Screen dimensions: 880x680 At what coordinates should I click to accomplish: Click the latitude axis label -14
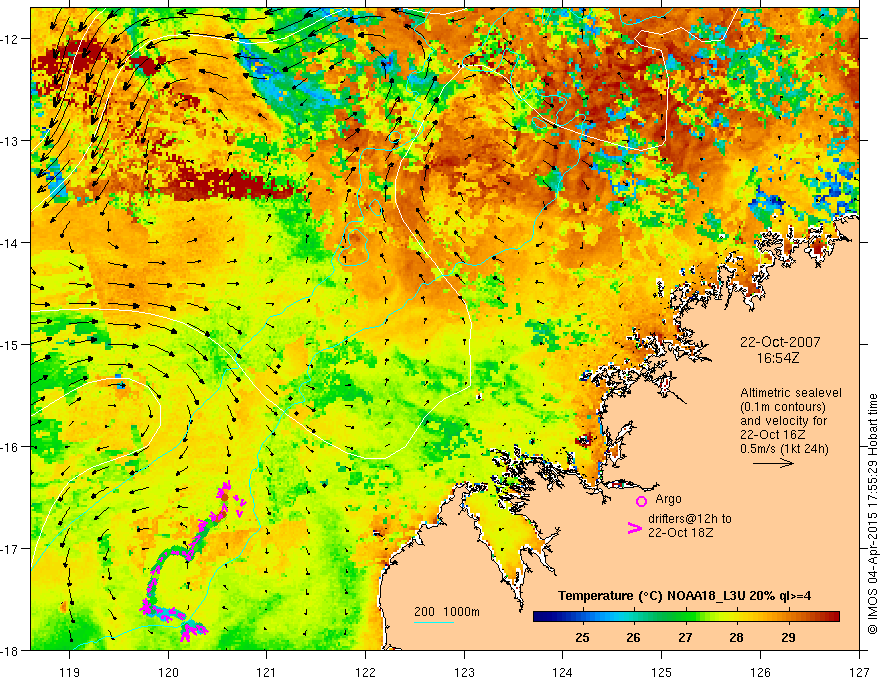(10, 242)
